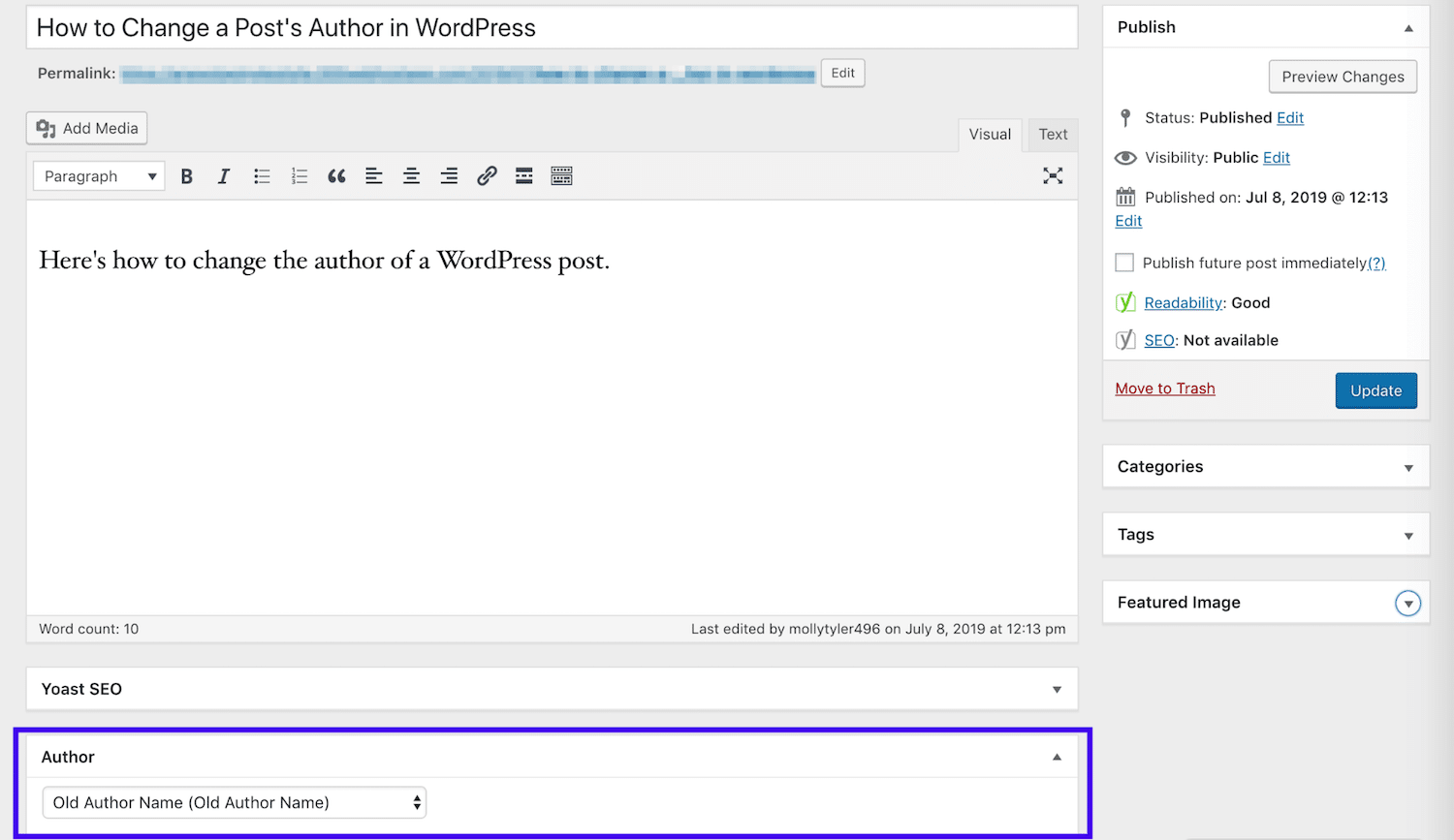Click the Update button
1454x840 pixels.
click(x=1375, y=390)
